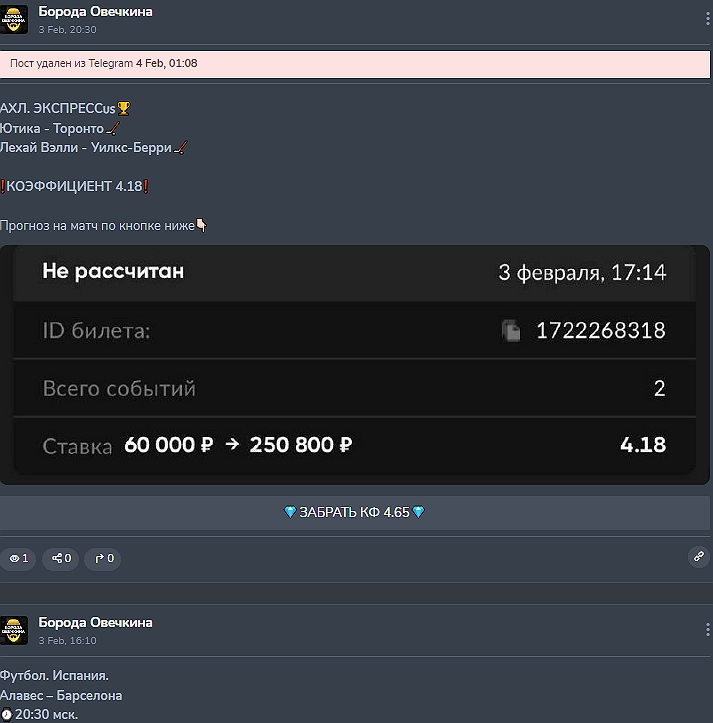Click the text Алавес – Барселона

pos(61,696)
